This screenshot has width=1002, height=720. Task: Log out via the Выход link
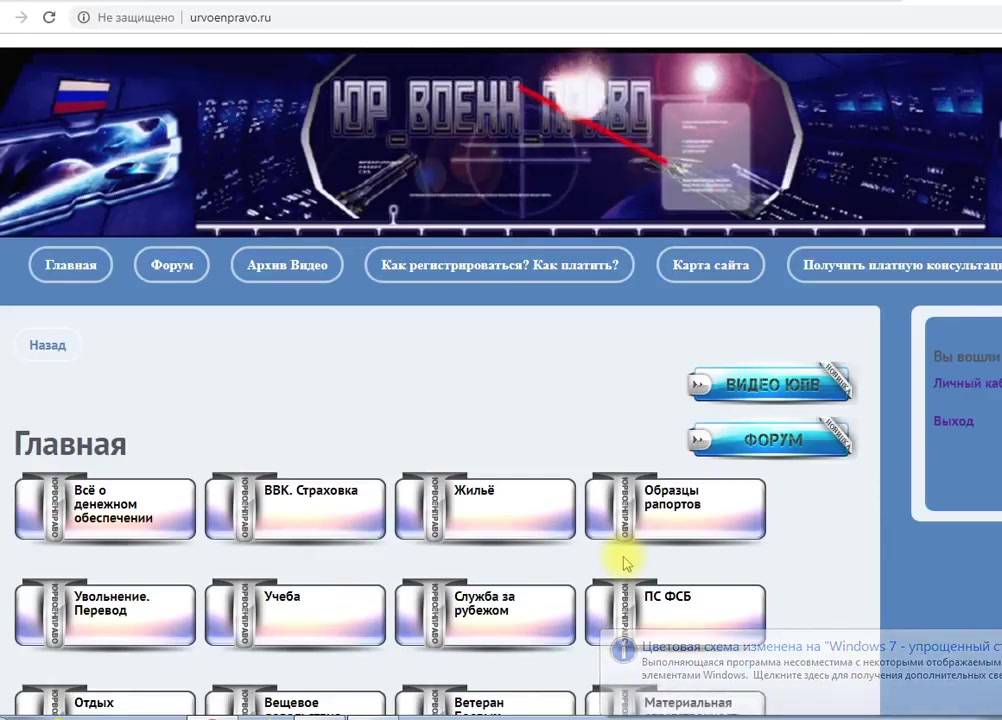(x=953, y=421)
